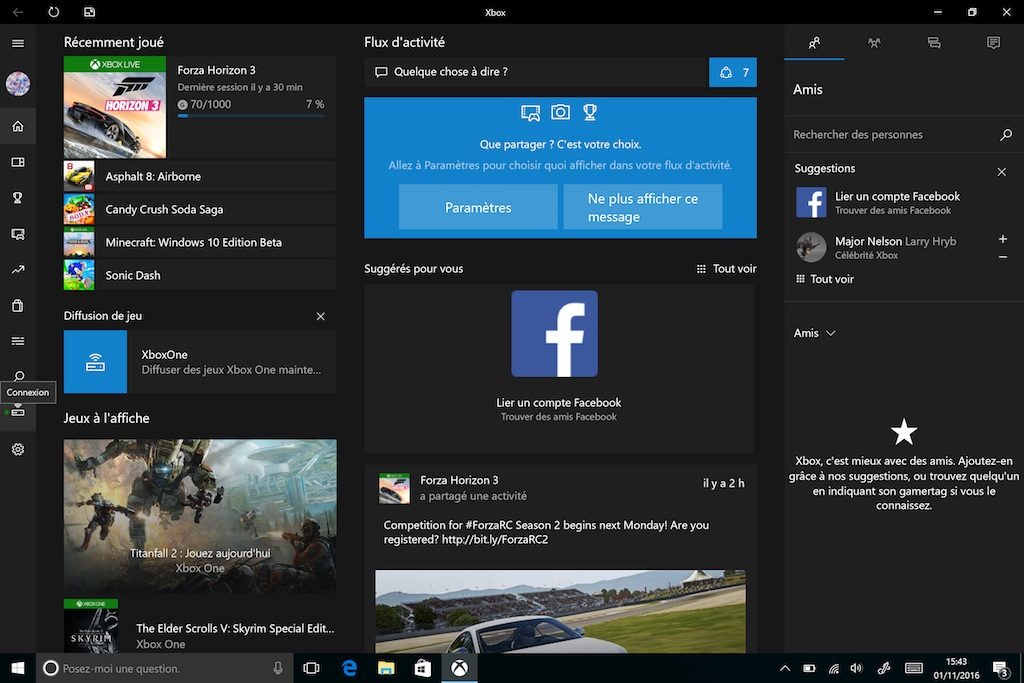1024x683 pixels.
Task: Go to Home in the sidebar
Action: pyautogui.click(x=18, y=126)
